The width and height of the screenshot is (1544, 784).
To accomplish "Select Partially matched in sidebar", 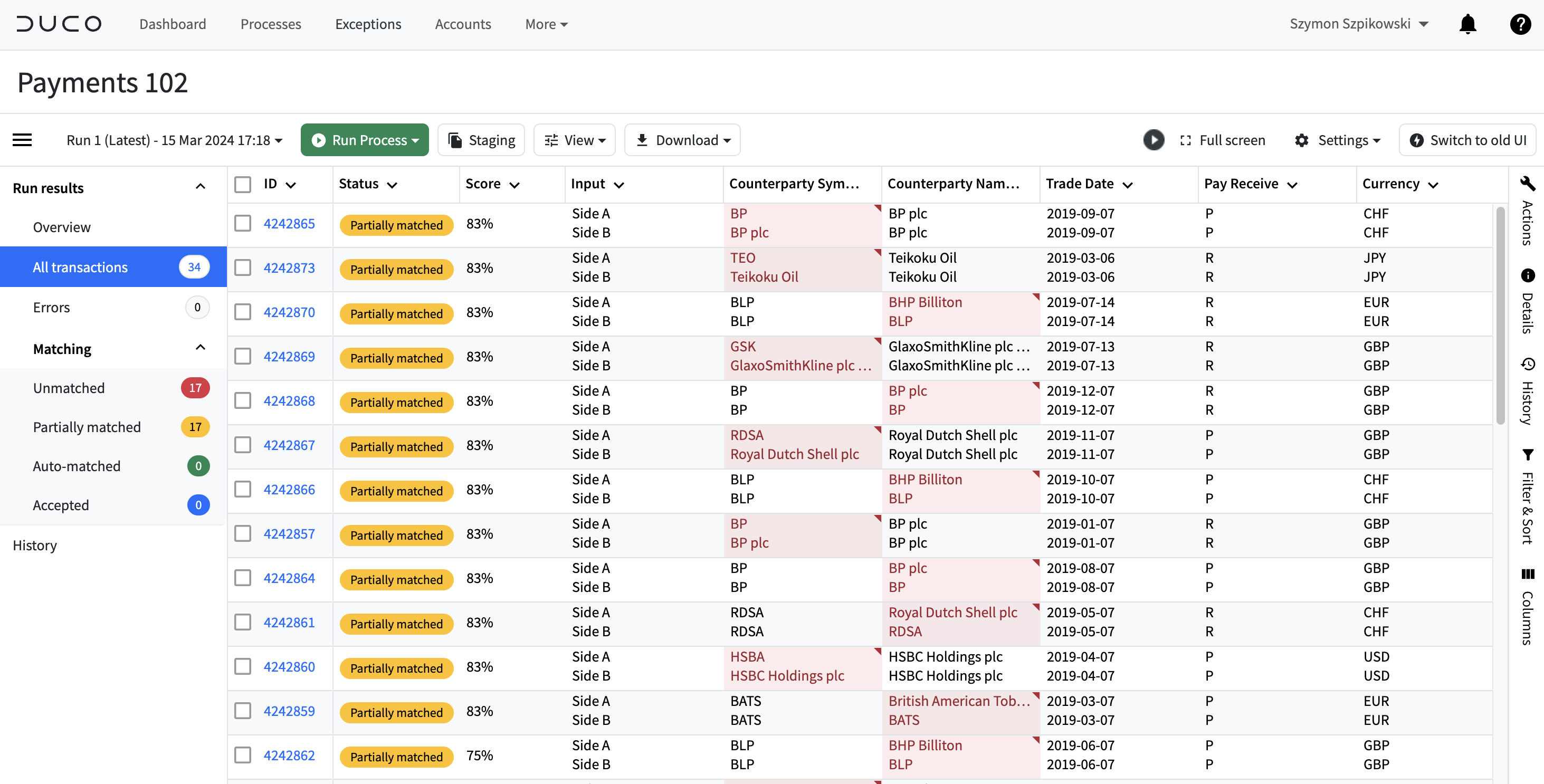I will coord(87,427).
